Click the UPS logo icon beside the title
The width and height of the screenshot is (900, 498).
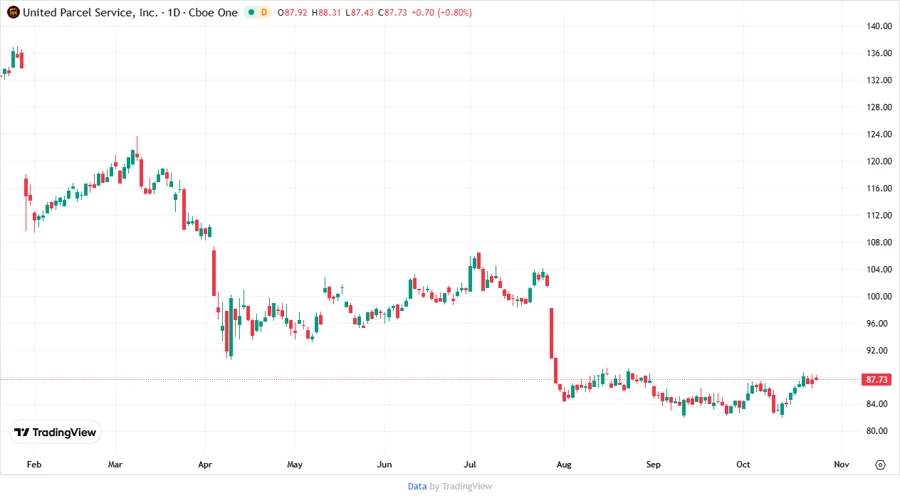pyautogui.click(x=13, y=12)
